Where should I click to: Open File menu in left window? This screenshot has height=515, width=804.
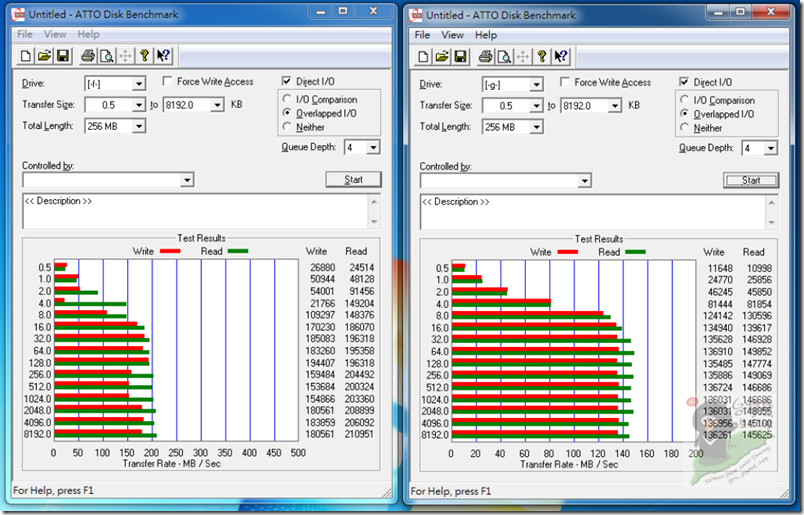[25, 34]
